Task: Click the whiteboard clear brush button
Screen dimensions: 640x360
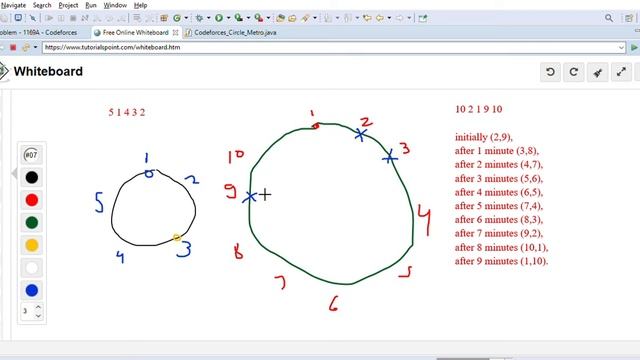Action: tap(598, 72)
